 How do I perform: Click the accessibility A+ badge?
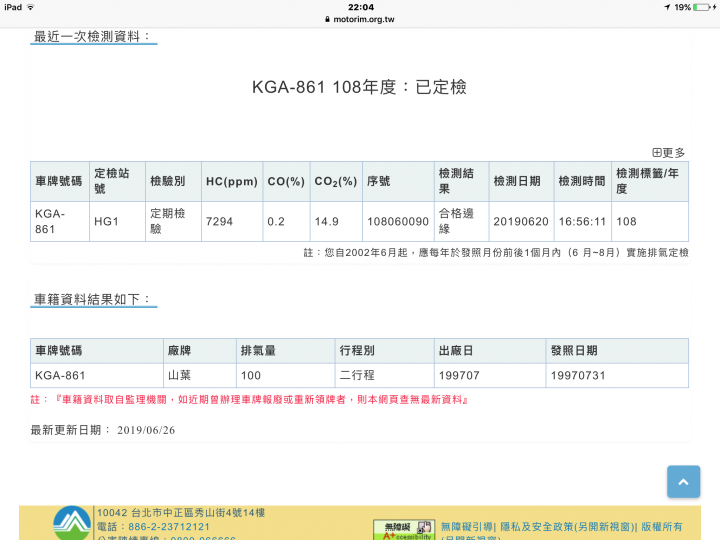point(404,530)
